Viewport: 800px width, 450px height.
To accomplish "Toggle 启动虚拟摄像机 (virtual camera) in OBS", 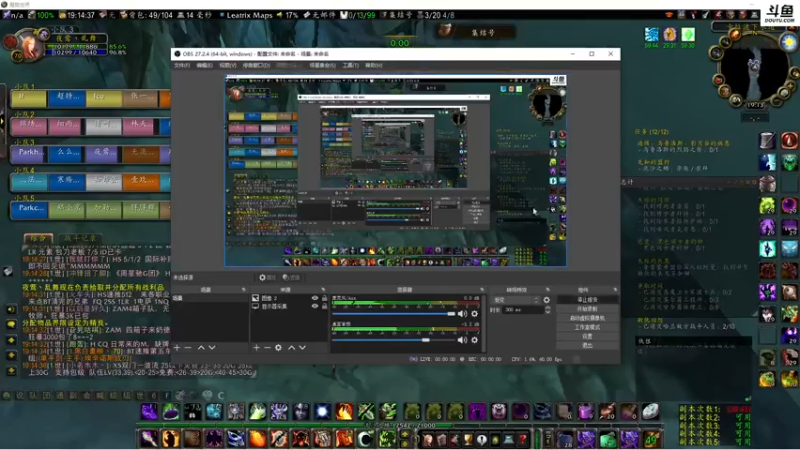I will [587, 318].
